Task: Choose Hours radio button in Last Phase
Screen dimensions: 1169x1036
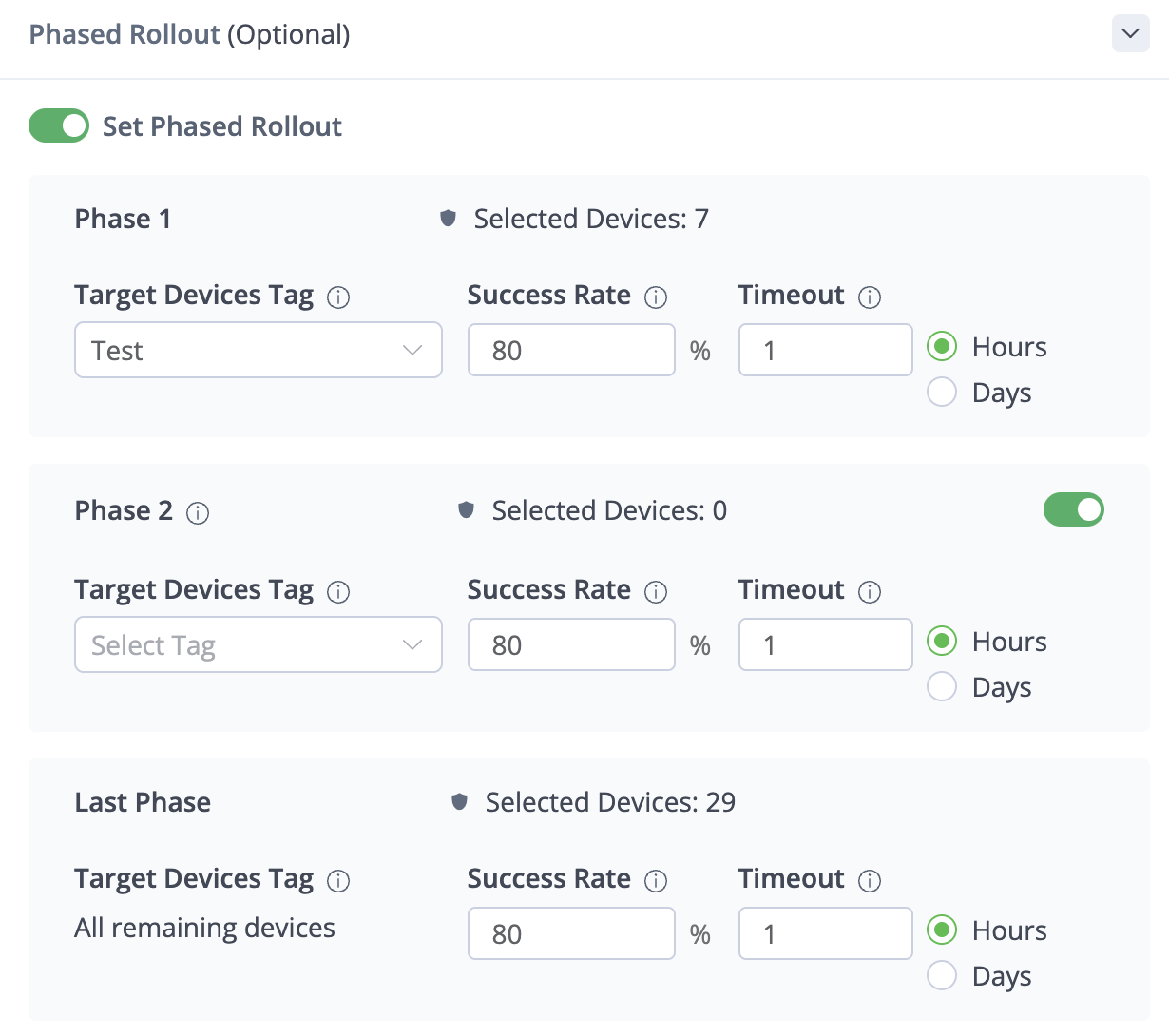Action: 942,930
